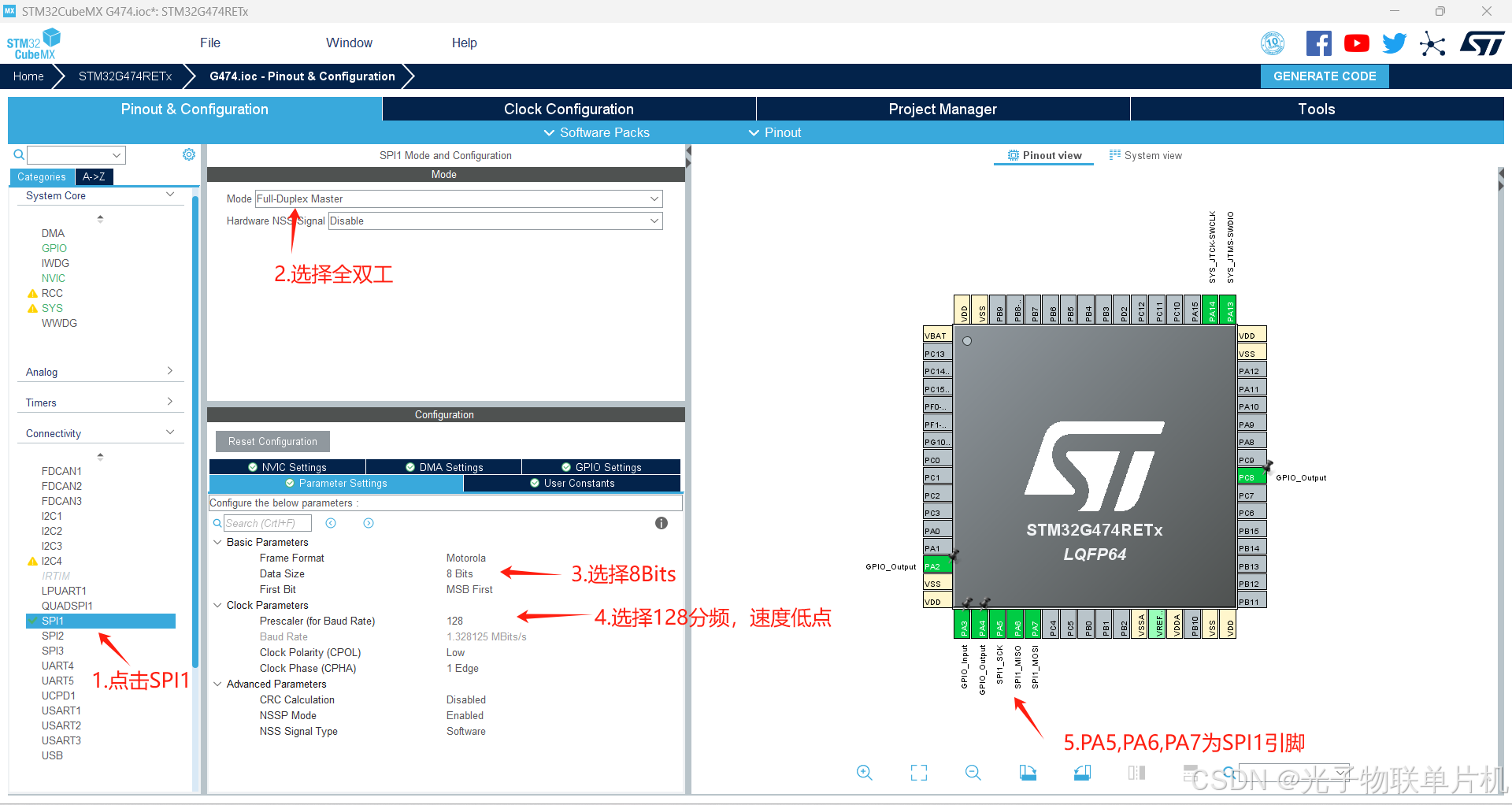Viewport: 1512px width, 805px height.
Task: Click the Prescaler value 128
Action: click(454, 621)
